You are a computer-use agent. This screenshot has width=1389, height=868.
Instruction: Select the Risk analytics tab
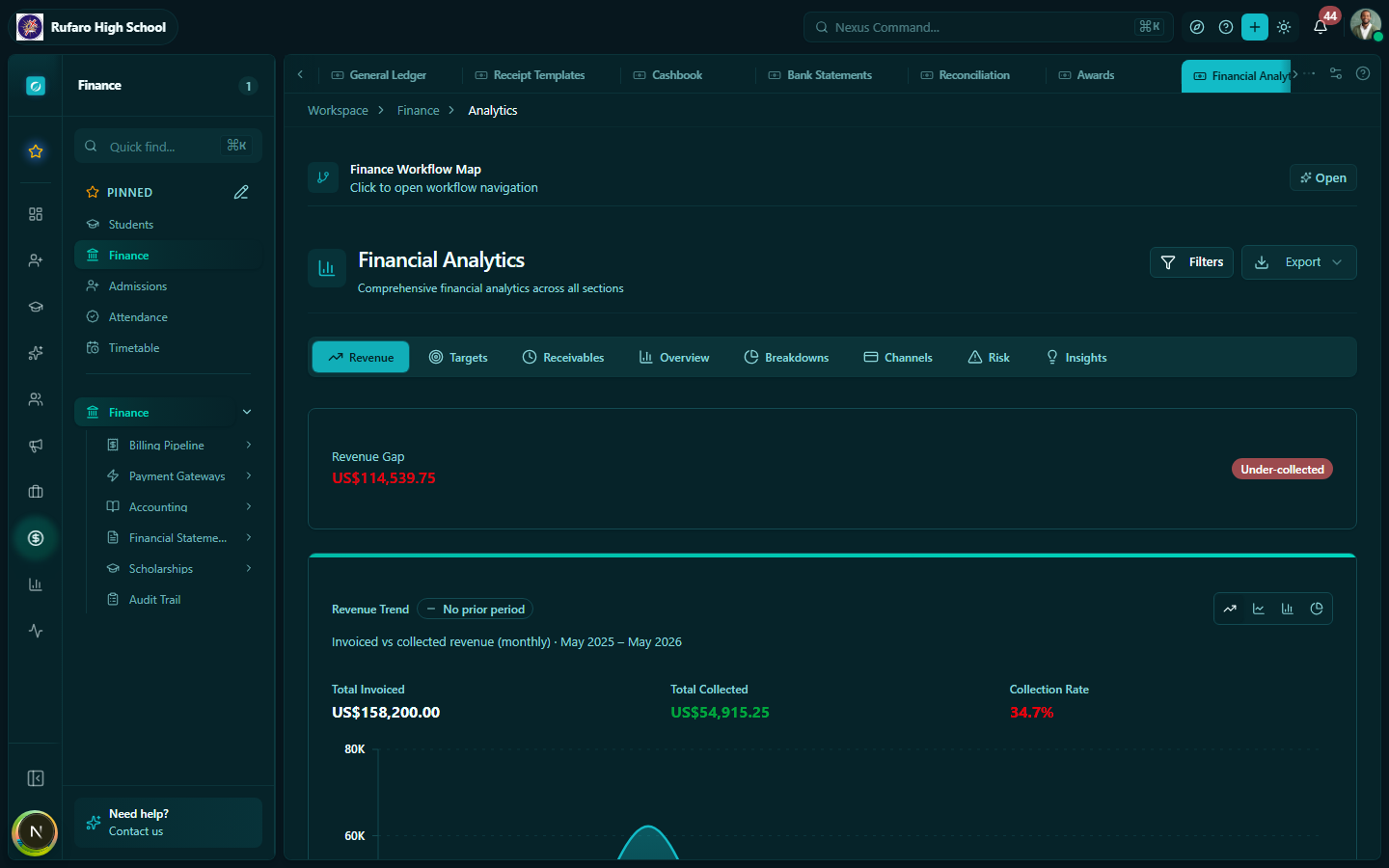click(989, 358)
